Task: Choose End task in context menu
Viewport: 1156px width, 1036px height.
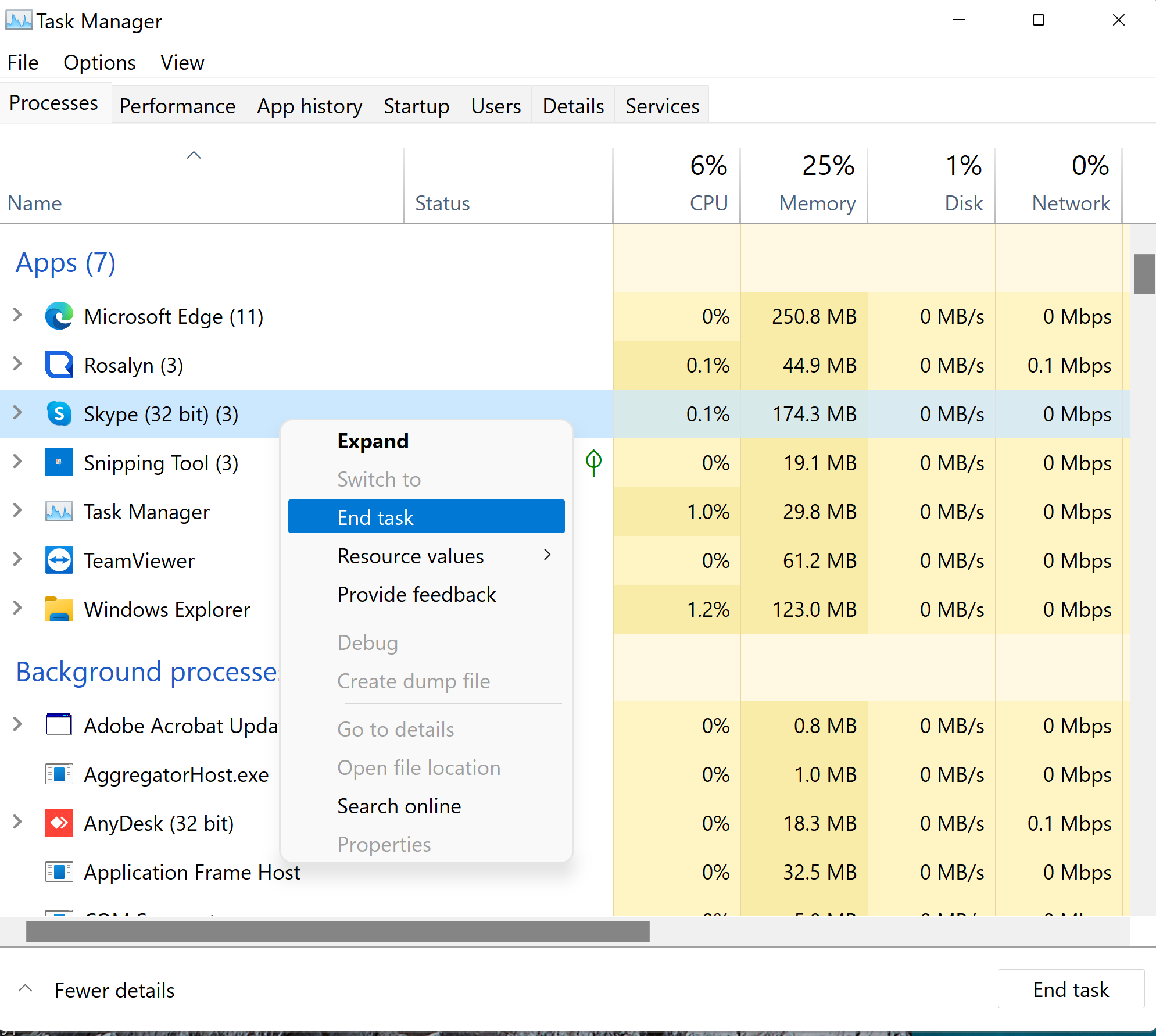Action: [427, 517]
